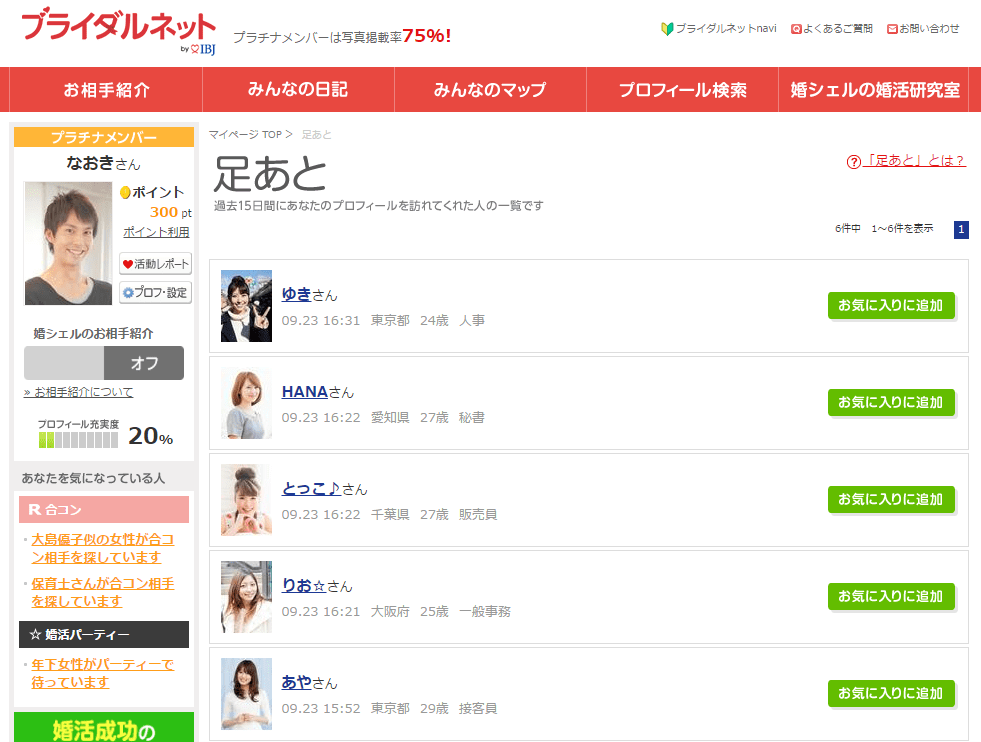This screenshot has width=981, height=742.
Task: Open ブライダルネットnavi beginner guide link
Action: pos(719,29)
